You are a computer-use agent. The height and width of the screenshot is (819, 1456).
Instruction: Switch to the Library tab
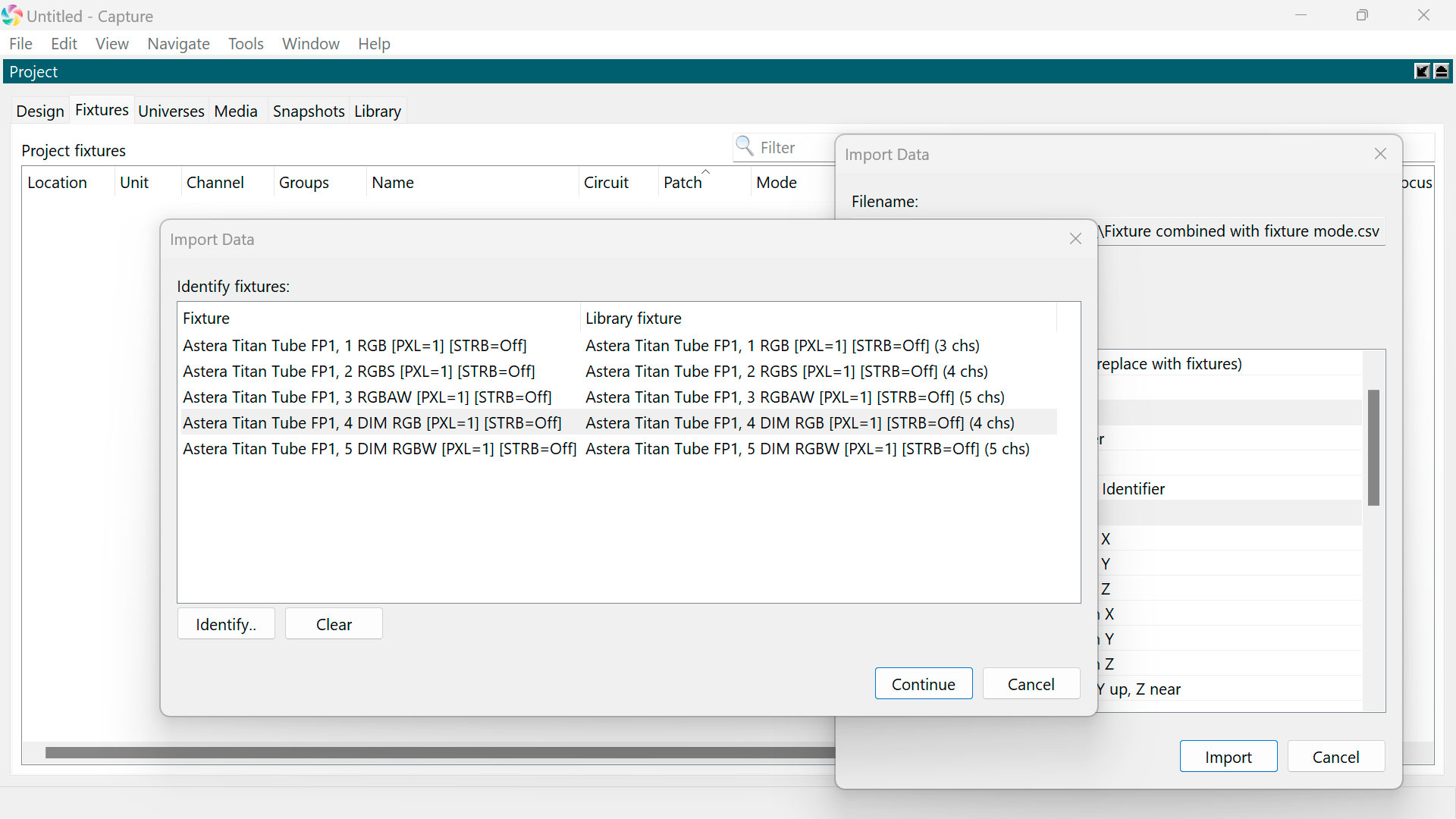(x=378, y=111)
